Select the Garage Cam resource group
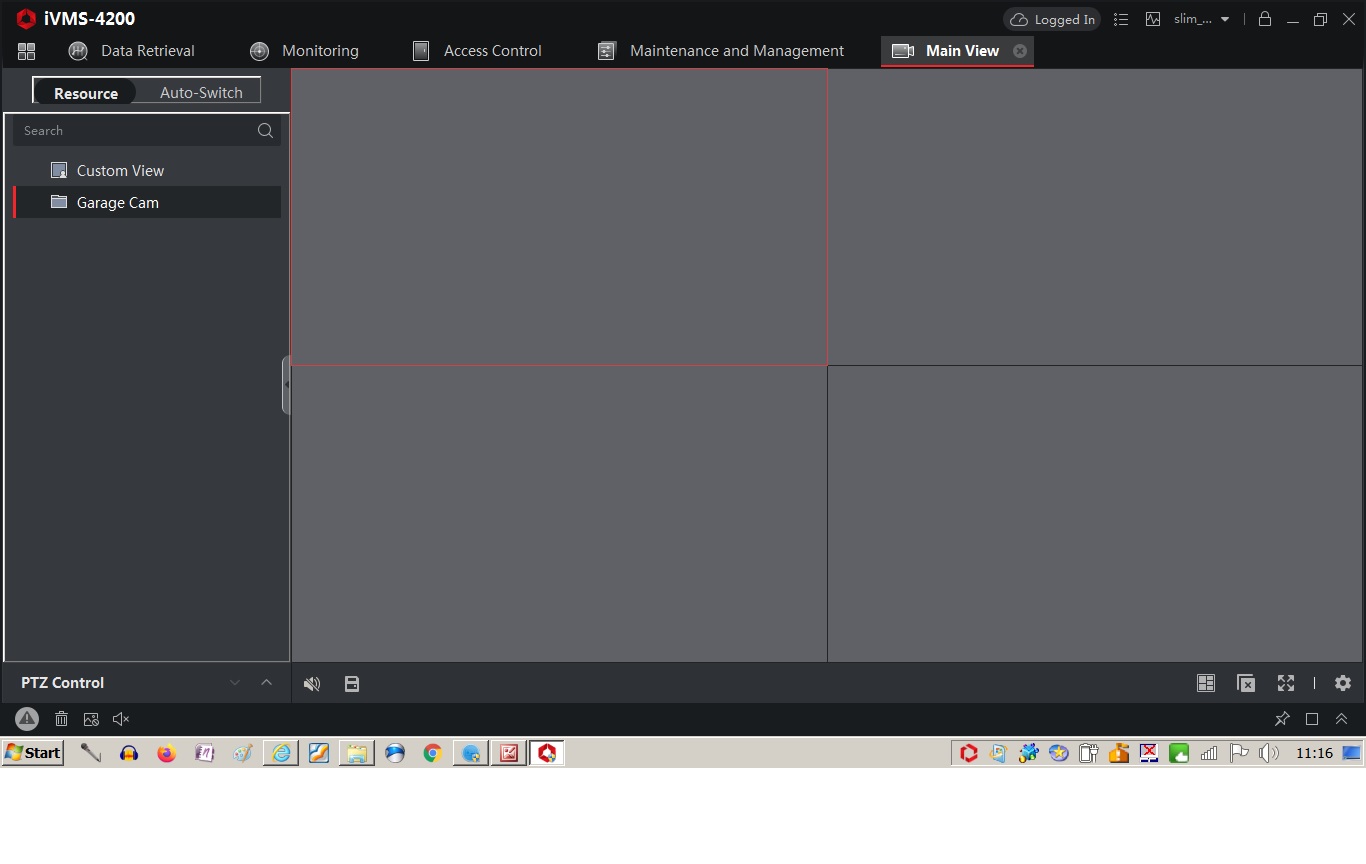 coord(117,202)
